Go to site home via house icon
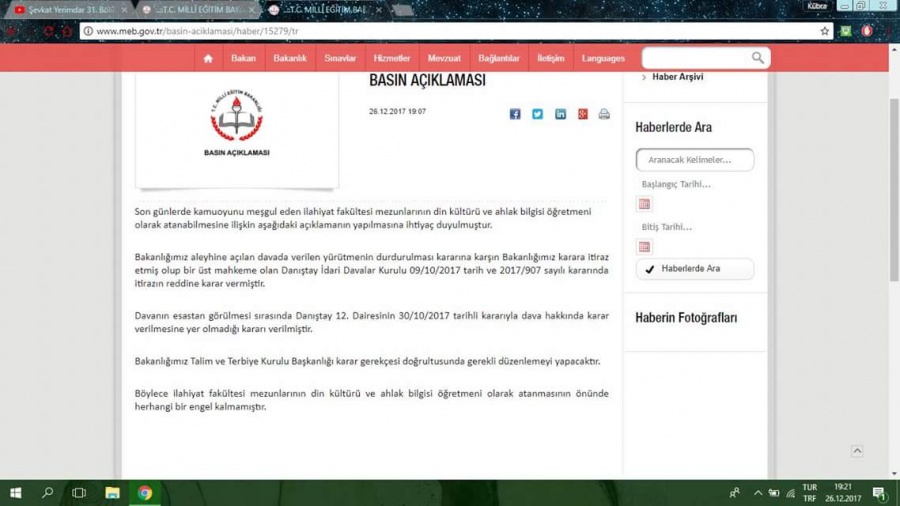The image size is (900, 506). point(208,58)
